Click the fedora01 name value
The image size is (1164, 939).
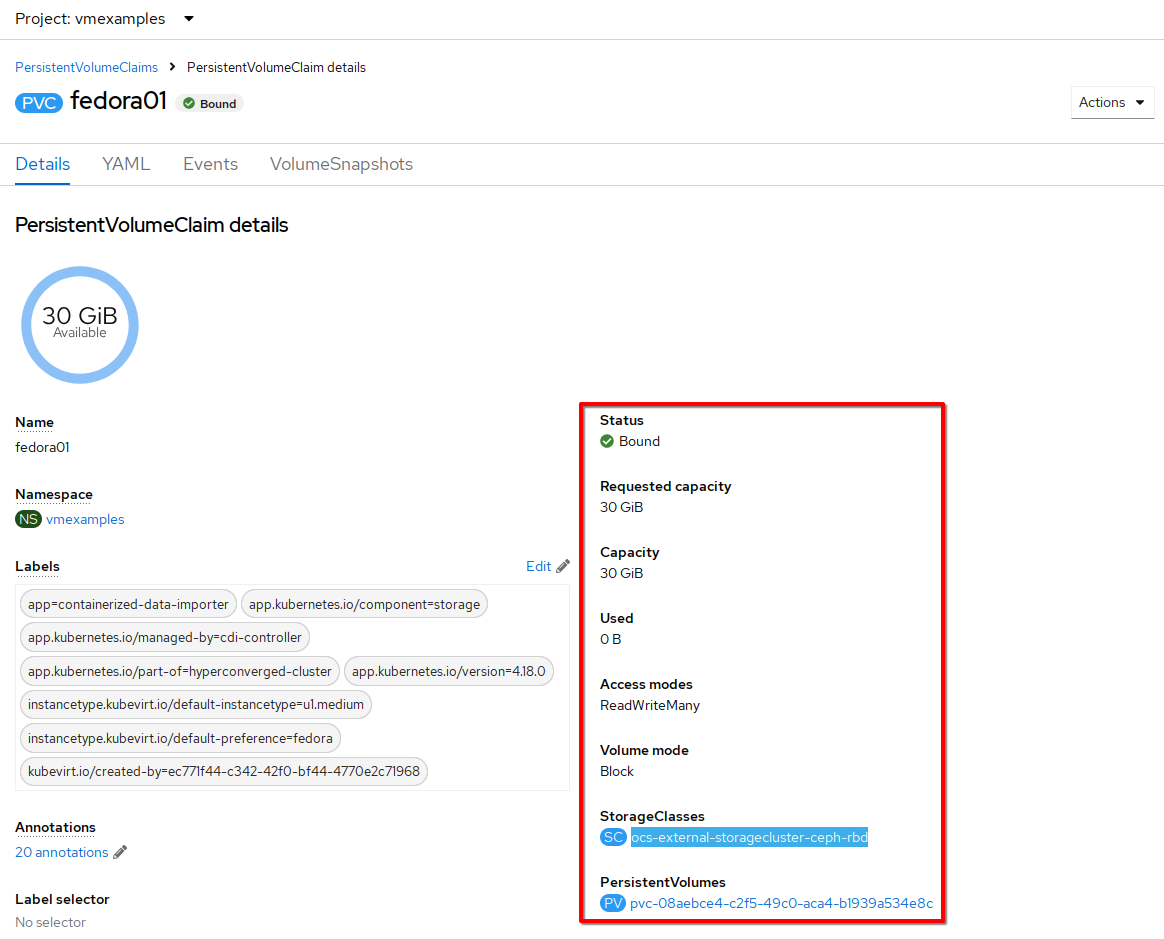[42, 448]
